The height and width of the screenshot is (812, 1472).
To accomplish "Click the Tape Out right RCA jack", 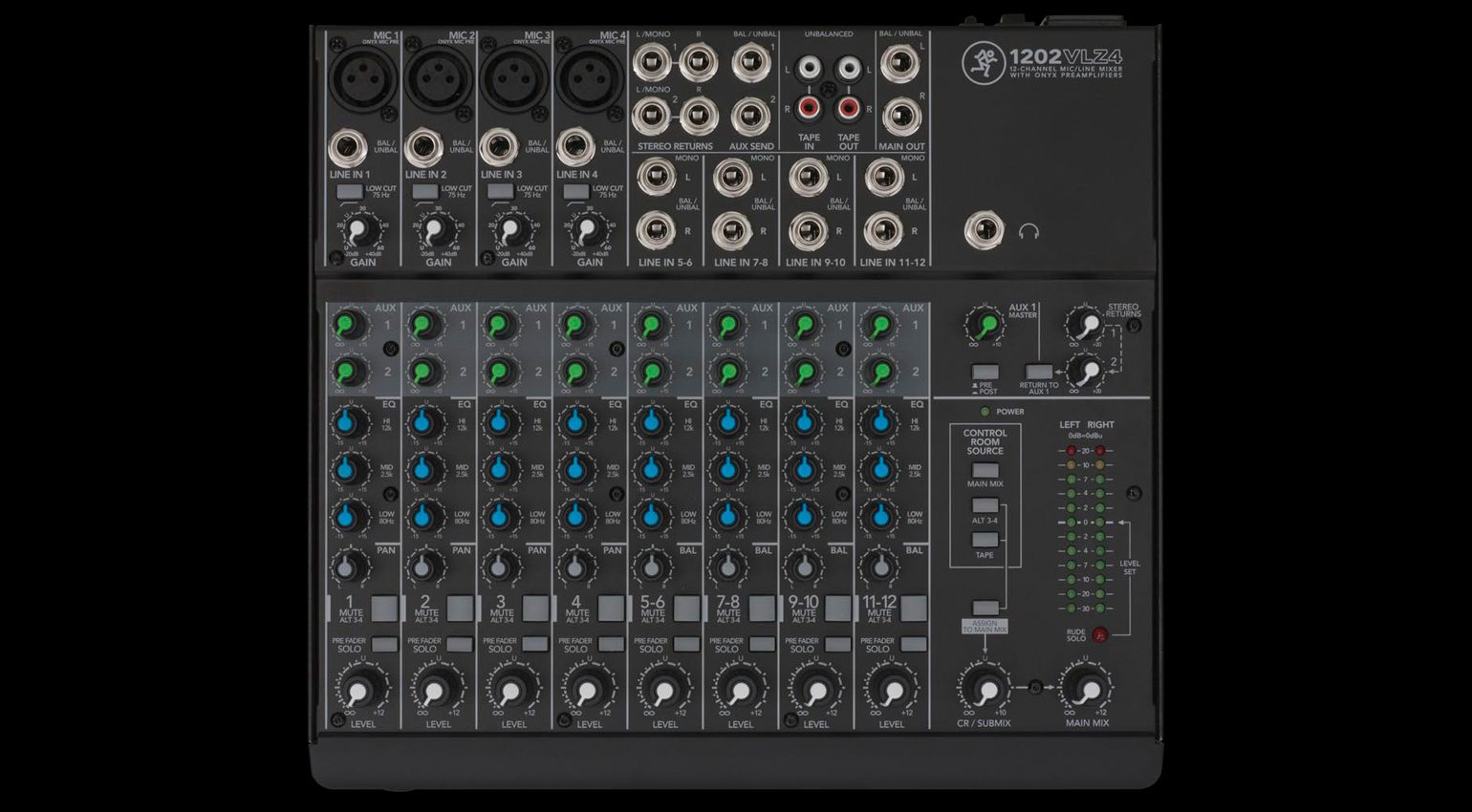I will (x=849, y=108).
